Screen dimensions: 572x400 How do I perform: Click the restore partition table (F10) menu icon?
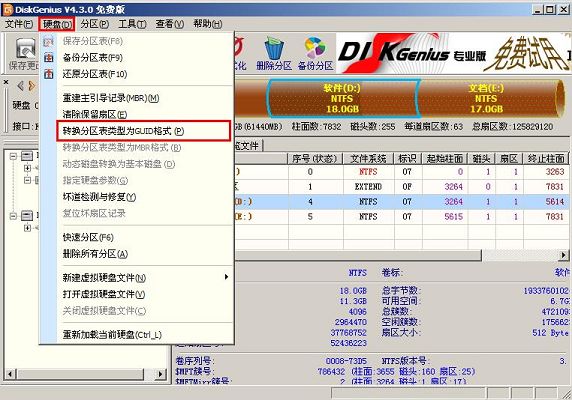49,74
